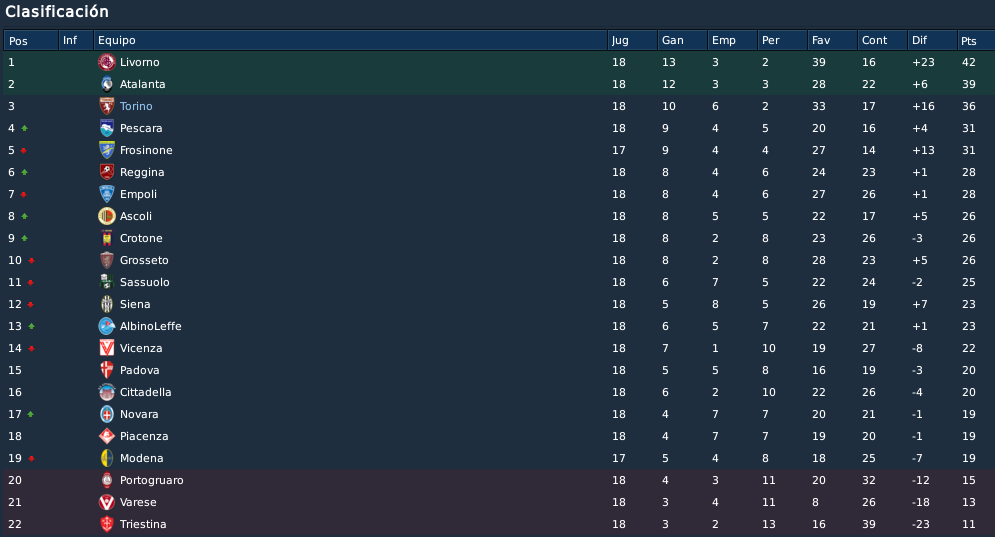This screenshot has height=537, width=995.
Task: Click Grosseto's red down-arrow position indicator
Action: click(x=31, y=260)
